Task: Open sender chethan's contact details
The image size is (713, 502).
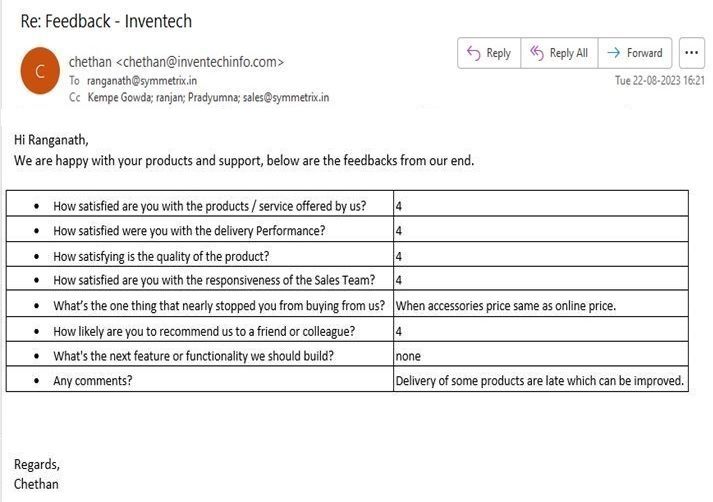Action: [176, 62]
